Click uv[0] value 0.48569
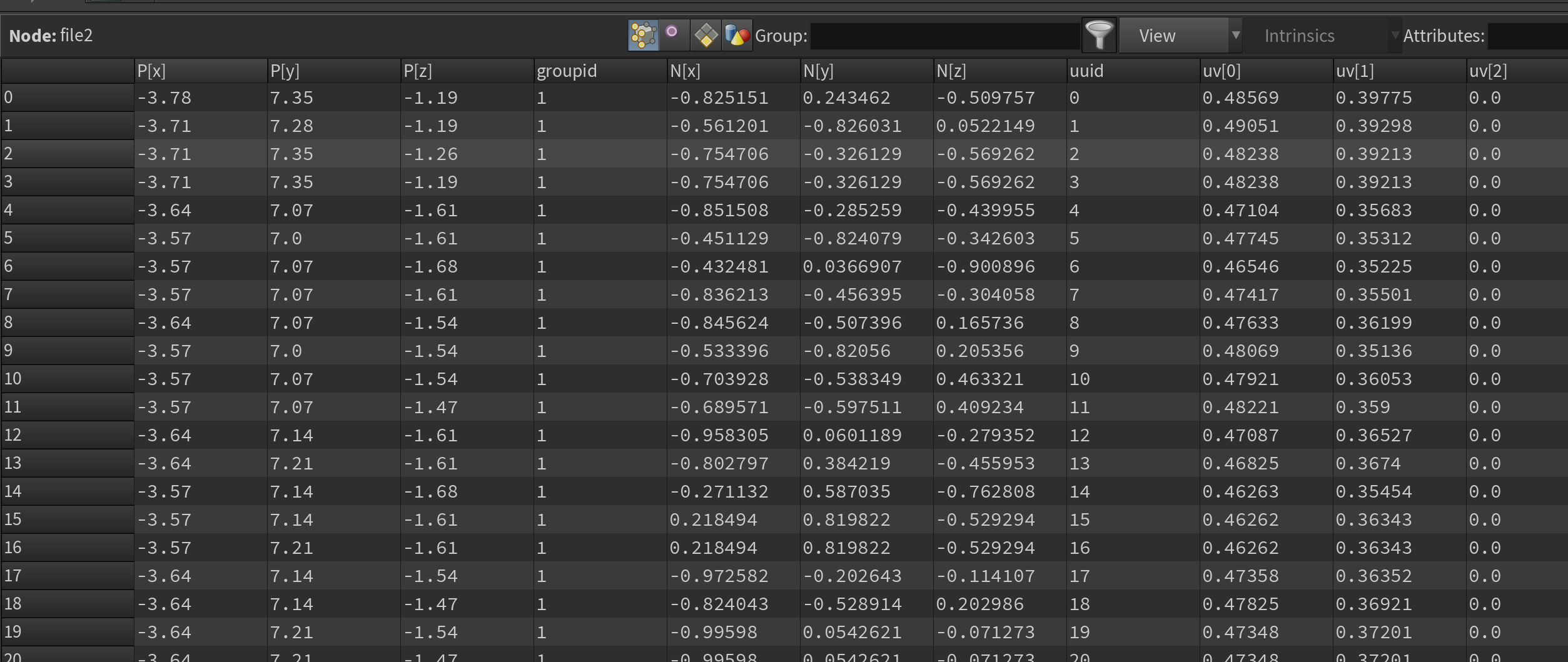This screenshot has height=662, width=1568. (x=1241, y=98)
